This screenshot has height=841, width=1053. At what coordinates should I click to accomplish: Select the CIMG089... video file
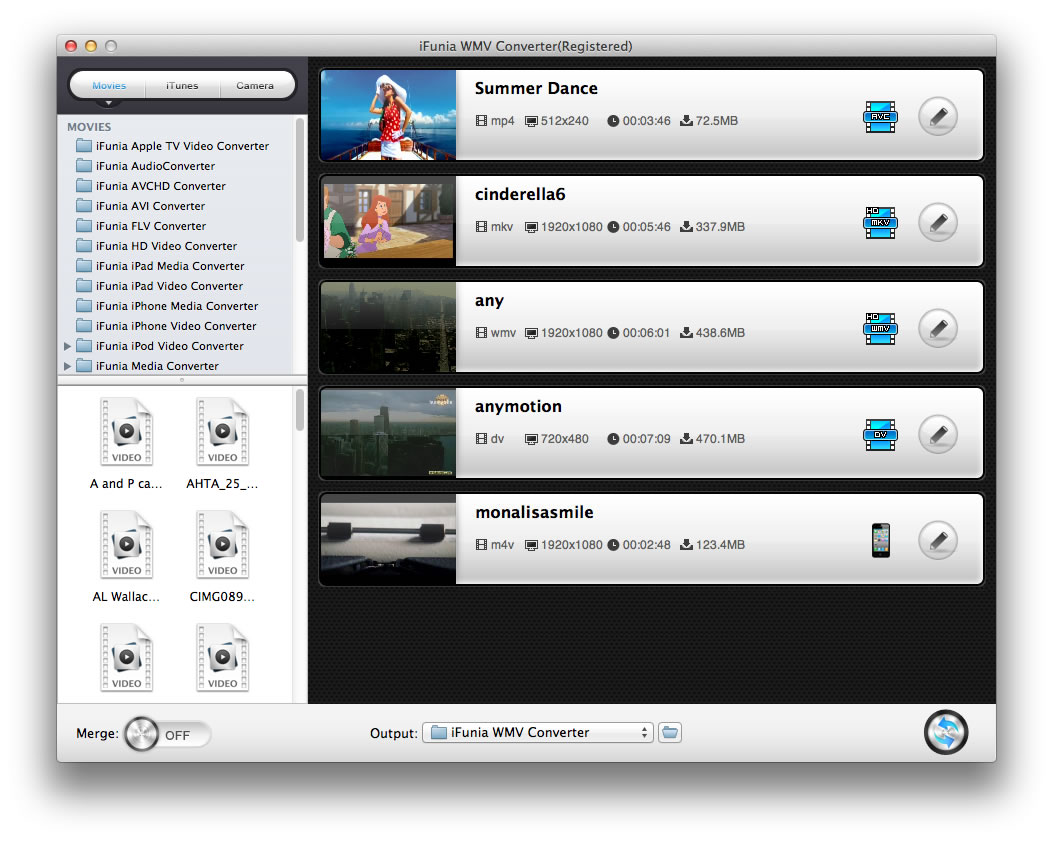click(x=222, y=557)
